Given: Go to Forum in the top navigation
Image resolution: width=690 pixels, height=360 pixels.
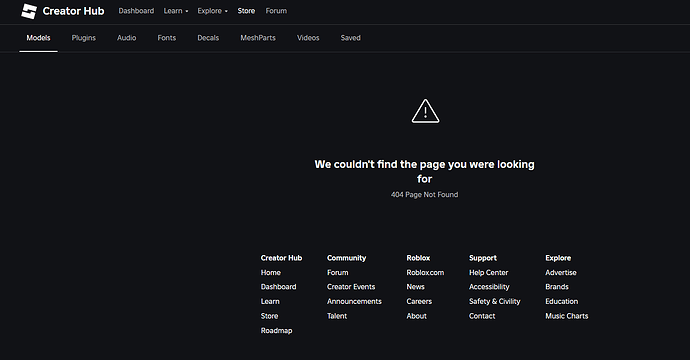Looking at the screenshot, I should click(276, 11).
